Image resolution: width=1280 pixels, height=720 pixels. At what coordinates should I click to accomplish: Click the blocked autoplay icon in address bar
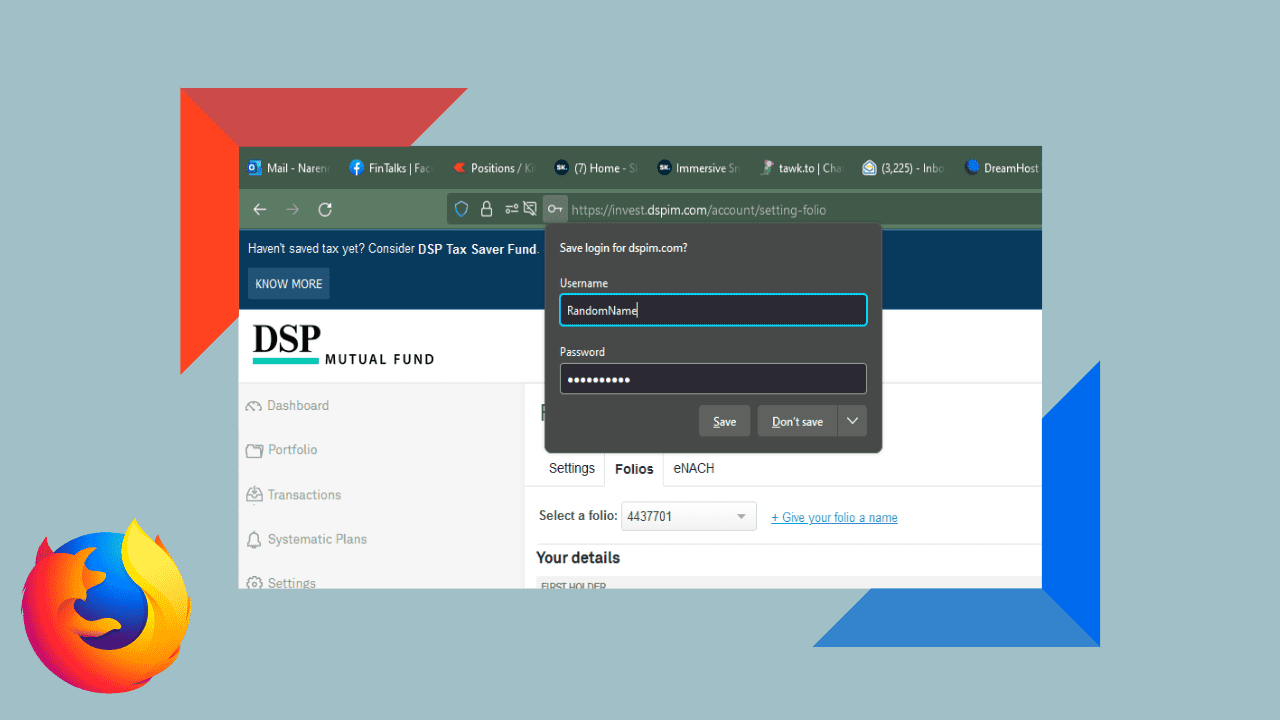[x=530, y=209]
